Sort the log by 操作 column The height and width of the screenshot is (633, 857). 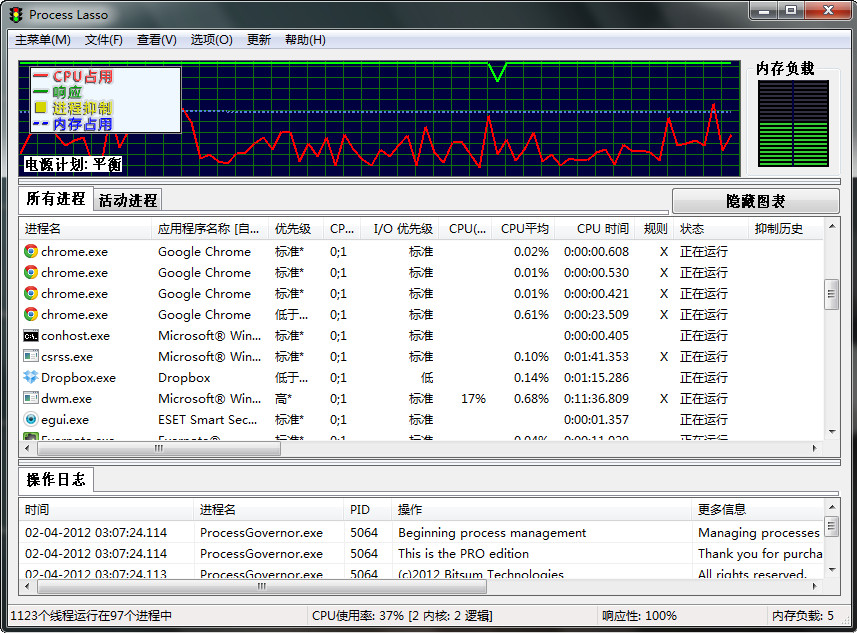click(542, 509)
